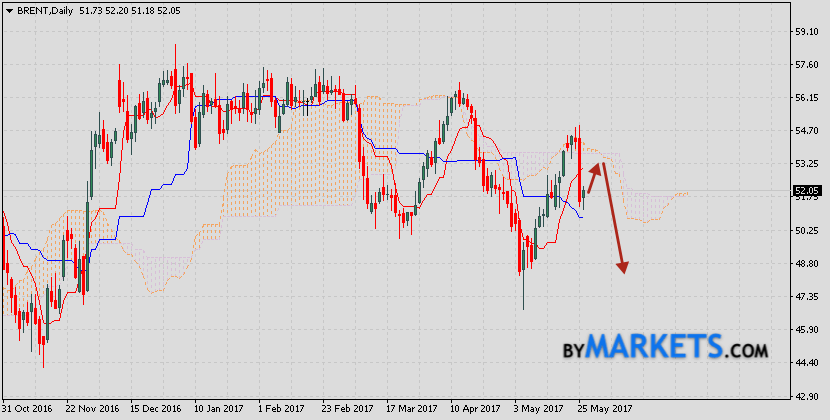This screenshot has width=830, height=420.
Task: Click the highest candle wick in December 2016
Action: point(176,50)
